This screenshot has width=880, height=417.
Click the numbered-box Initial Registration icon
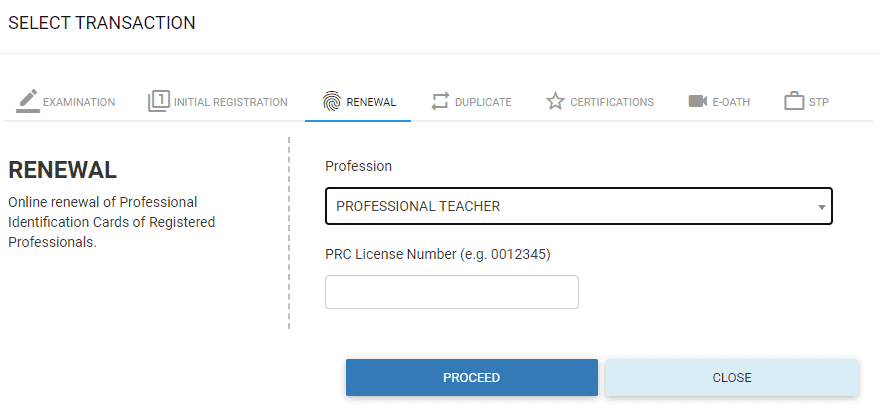pos(158,101)
